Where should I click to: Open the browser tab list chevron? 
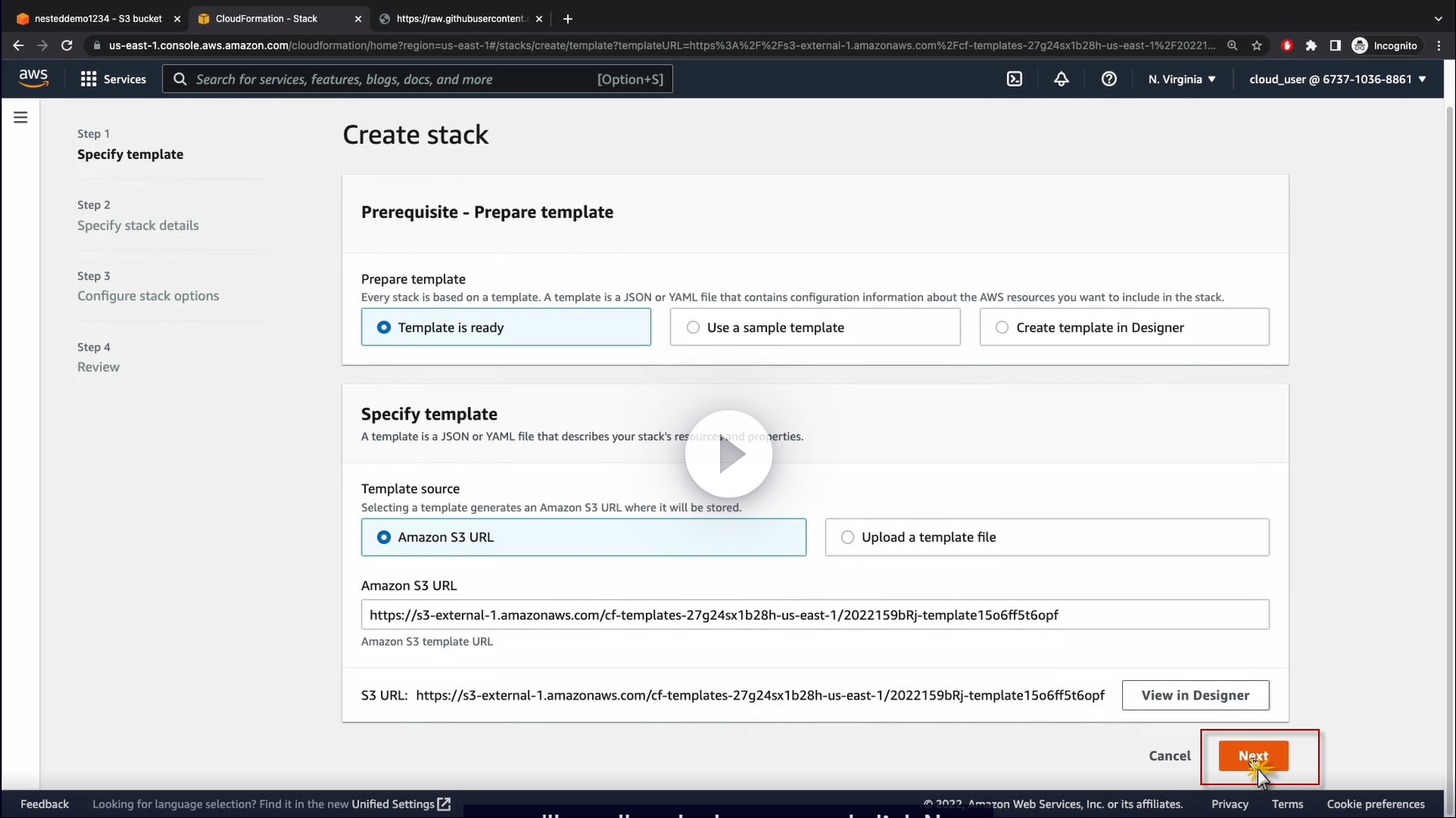(1438, 18)
